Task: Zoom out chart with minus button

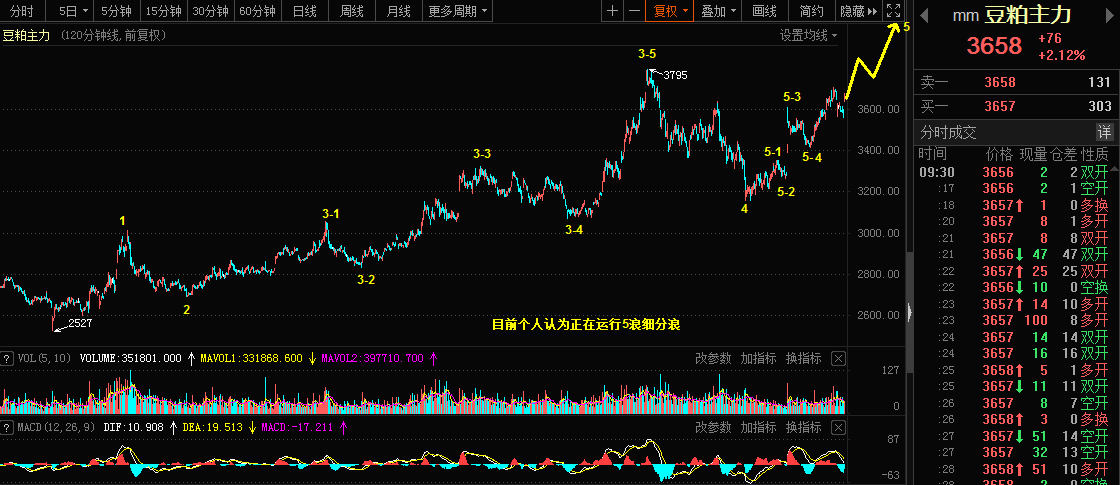Action: 634,11
